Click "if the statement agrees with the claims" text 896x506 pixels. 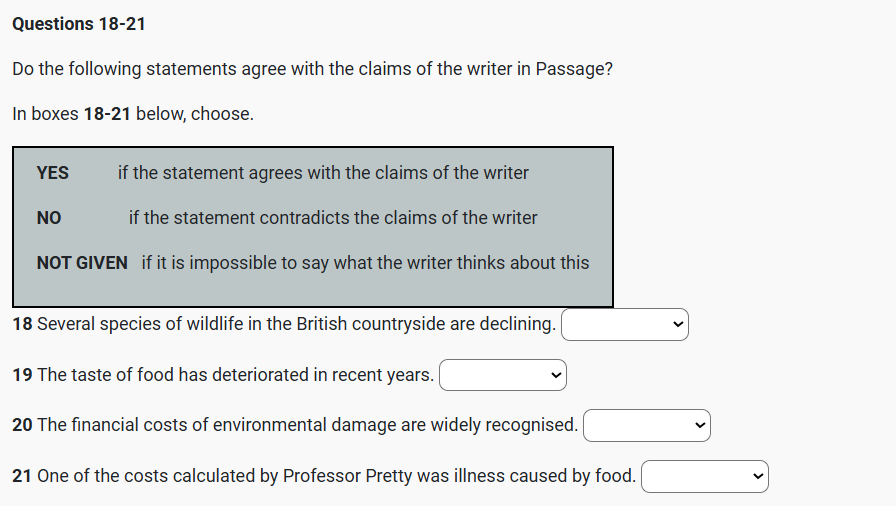(323, 173)
